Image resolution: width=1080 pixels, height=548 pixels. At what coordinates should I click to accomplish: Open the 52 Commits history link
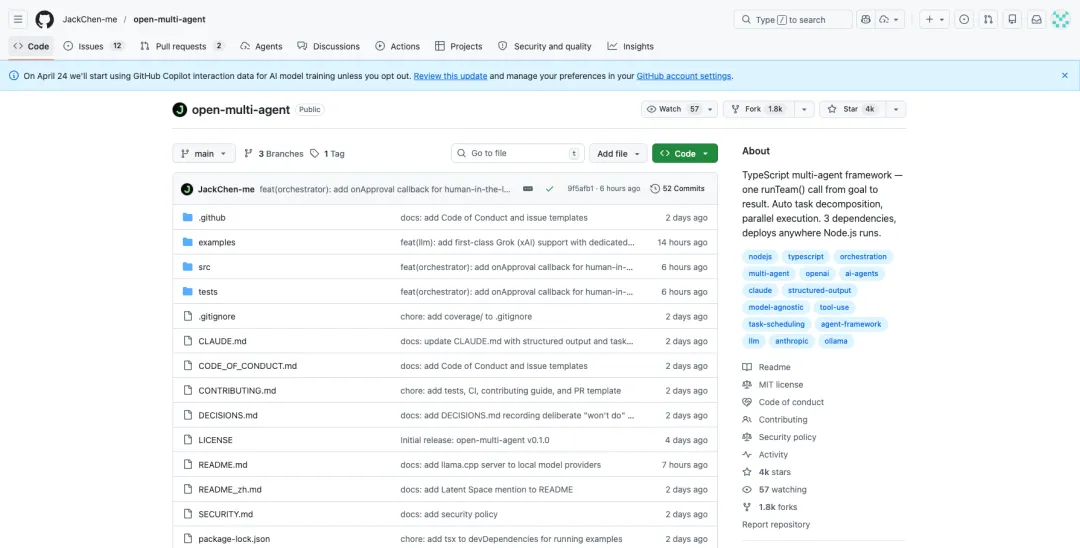(x=678, y=189)
